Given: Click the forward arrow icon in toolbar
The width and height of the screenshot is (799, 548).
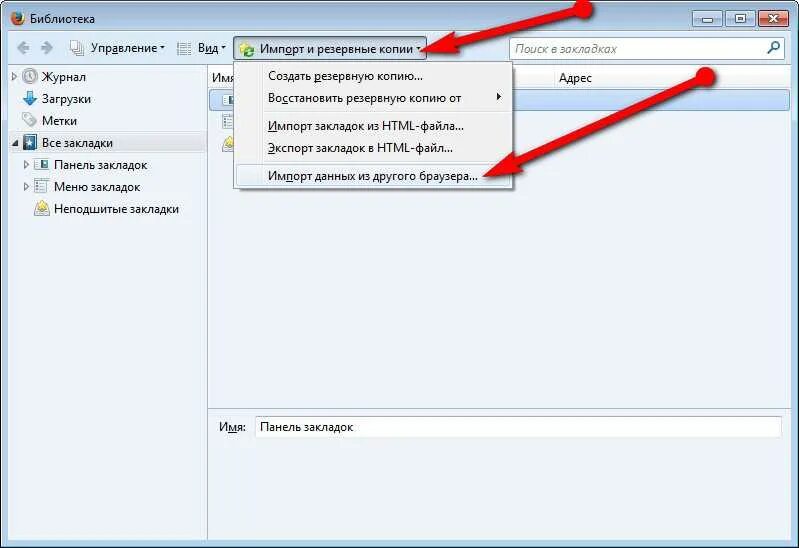Looking at the screenshot, I should point(46,48).
